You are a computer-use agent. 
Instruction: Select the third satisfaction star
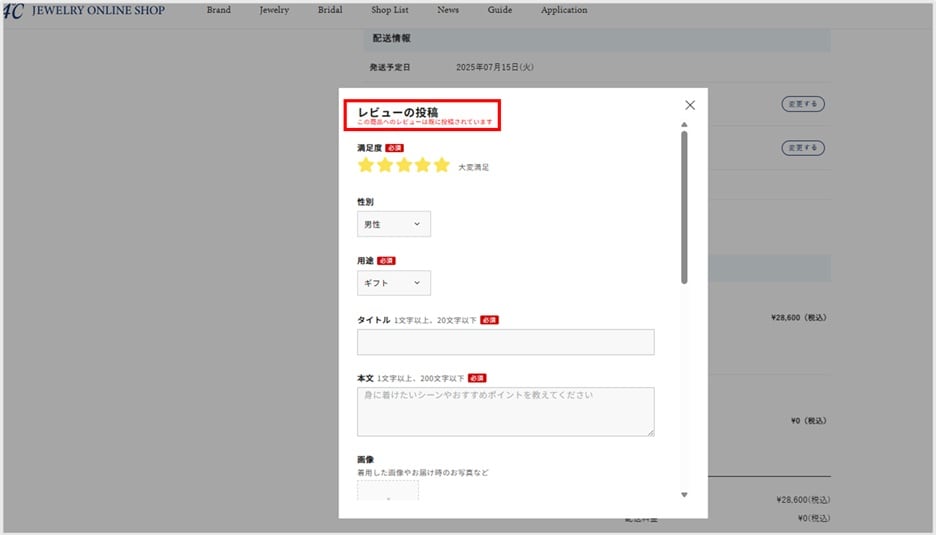(404, 165)
